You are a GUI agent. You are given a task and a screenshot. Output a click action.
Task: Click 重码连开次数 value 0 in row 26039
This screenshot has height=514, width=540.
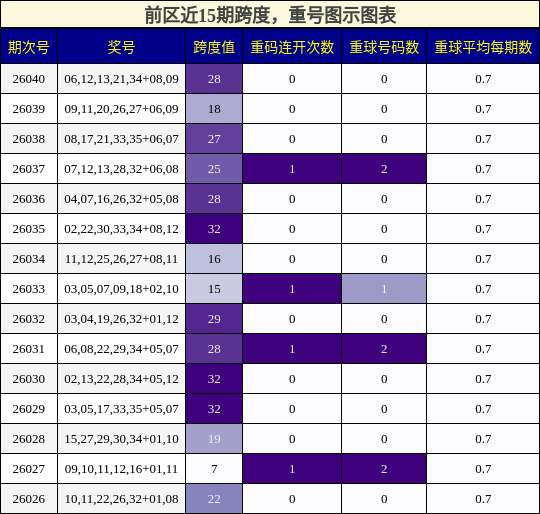pos(292,109)
